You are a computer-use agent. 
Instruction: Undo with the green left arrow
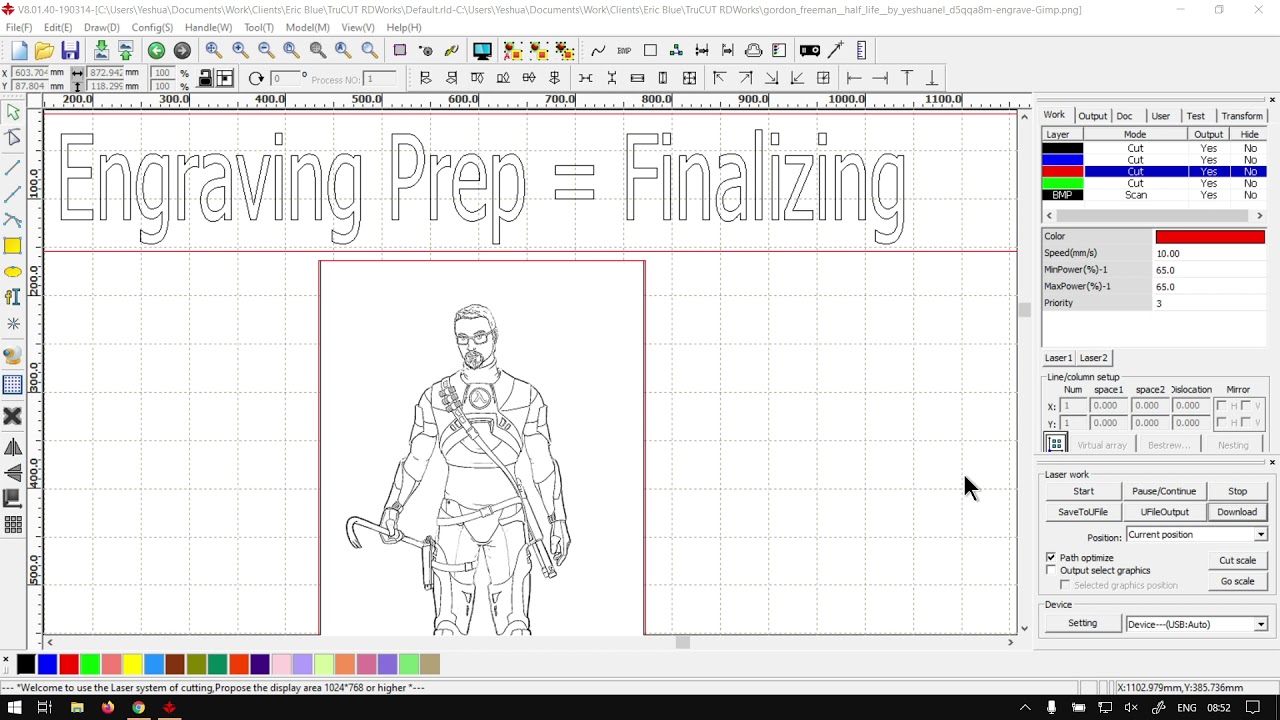pos(156,51)
